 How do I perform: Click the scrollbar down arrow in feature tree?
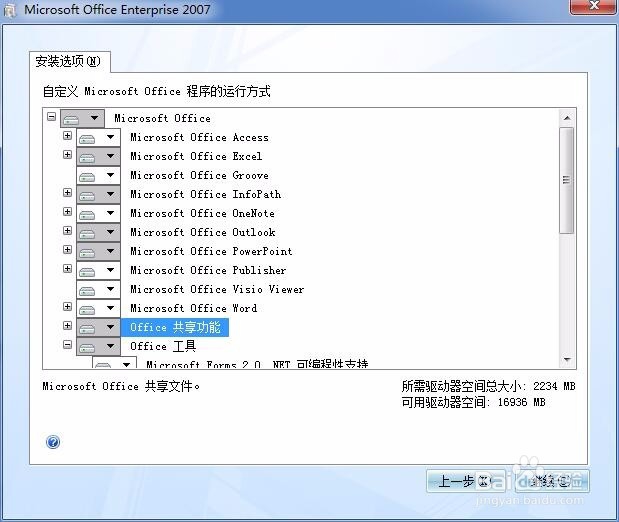click(567, 360)
